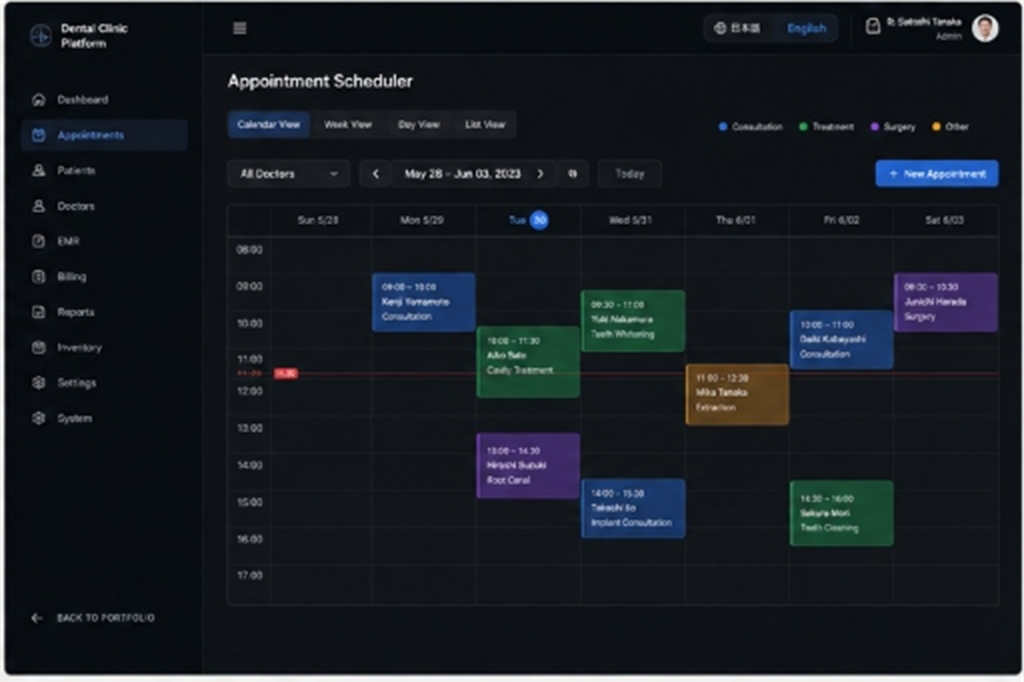The image size is (1024, 682).
Task: Click the 17:00 time label
Action: tap(249, 575)
